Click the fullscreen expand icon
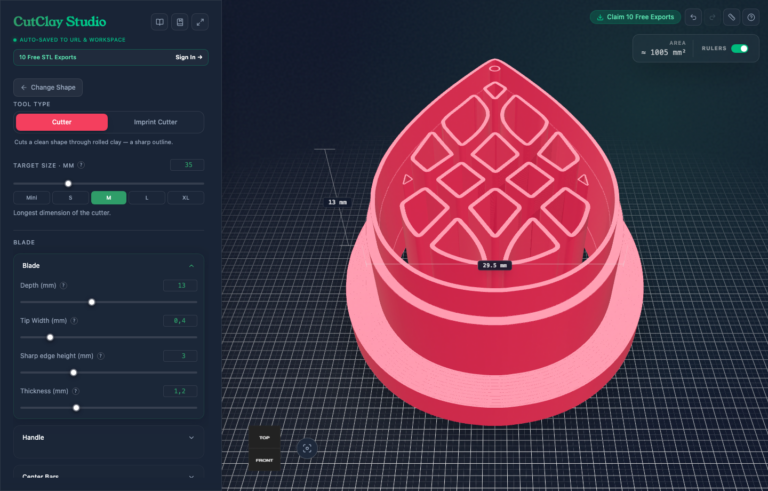768x491 pixels. pyautogui.click(x=200, y=22)
